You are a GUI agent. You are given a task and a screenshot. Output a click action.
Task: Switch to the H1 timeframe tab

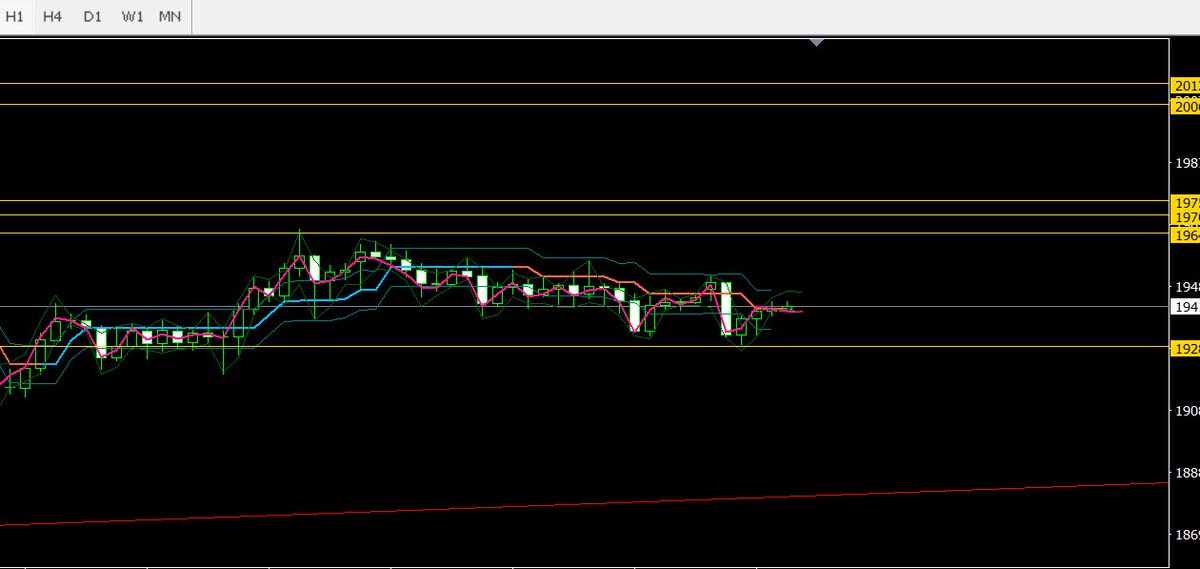coord(15,17)
